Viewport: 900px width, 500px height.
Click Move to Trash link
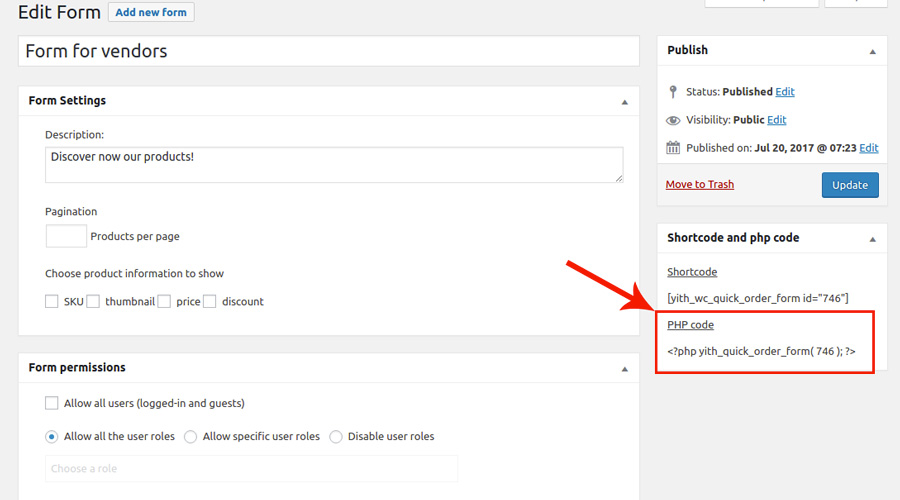700,184
